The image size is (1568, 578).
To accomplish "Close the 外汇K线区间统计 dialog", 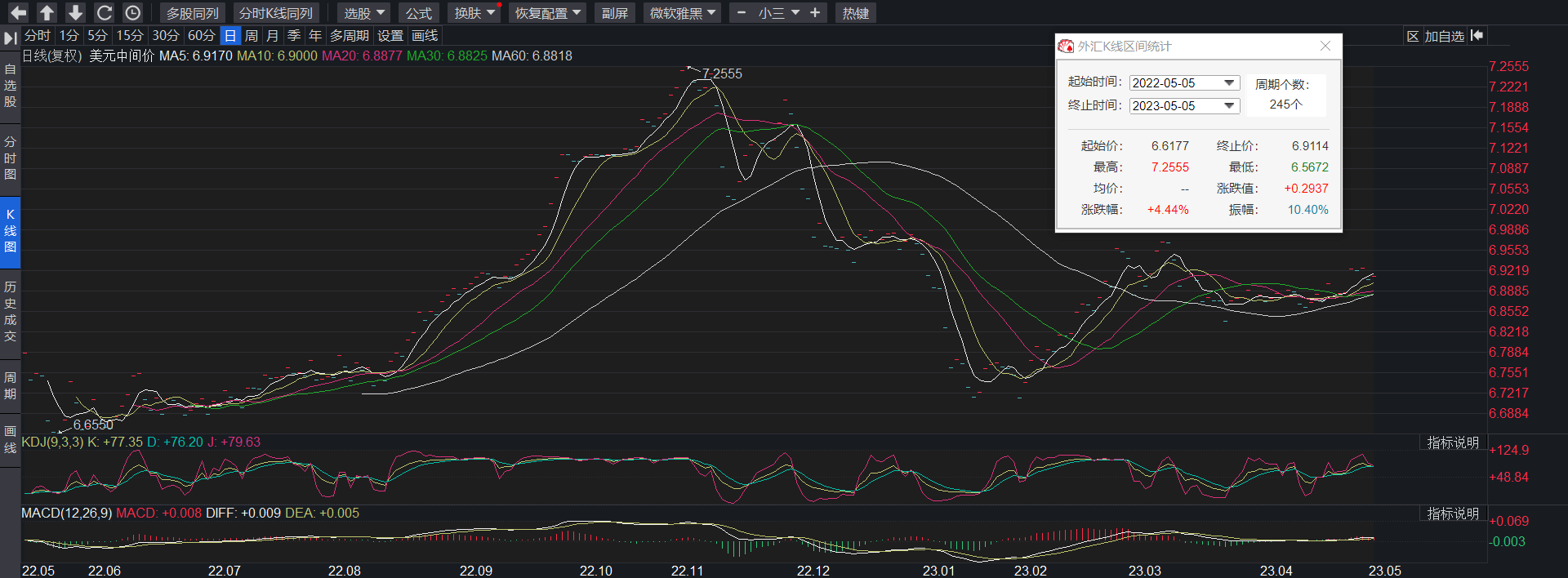I will (1325, 47).
